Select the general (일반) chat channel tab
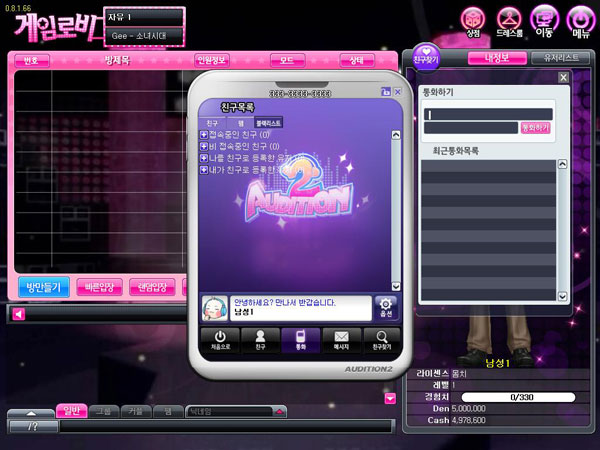This screenshot has height=450, width=600. [x=73, y=410]
